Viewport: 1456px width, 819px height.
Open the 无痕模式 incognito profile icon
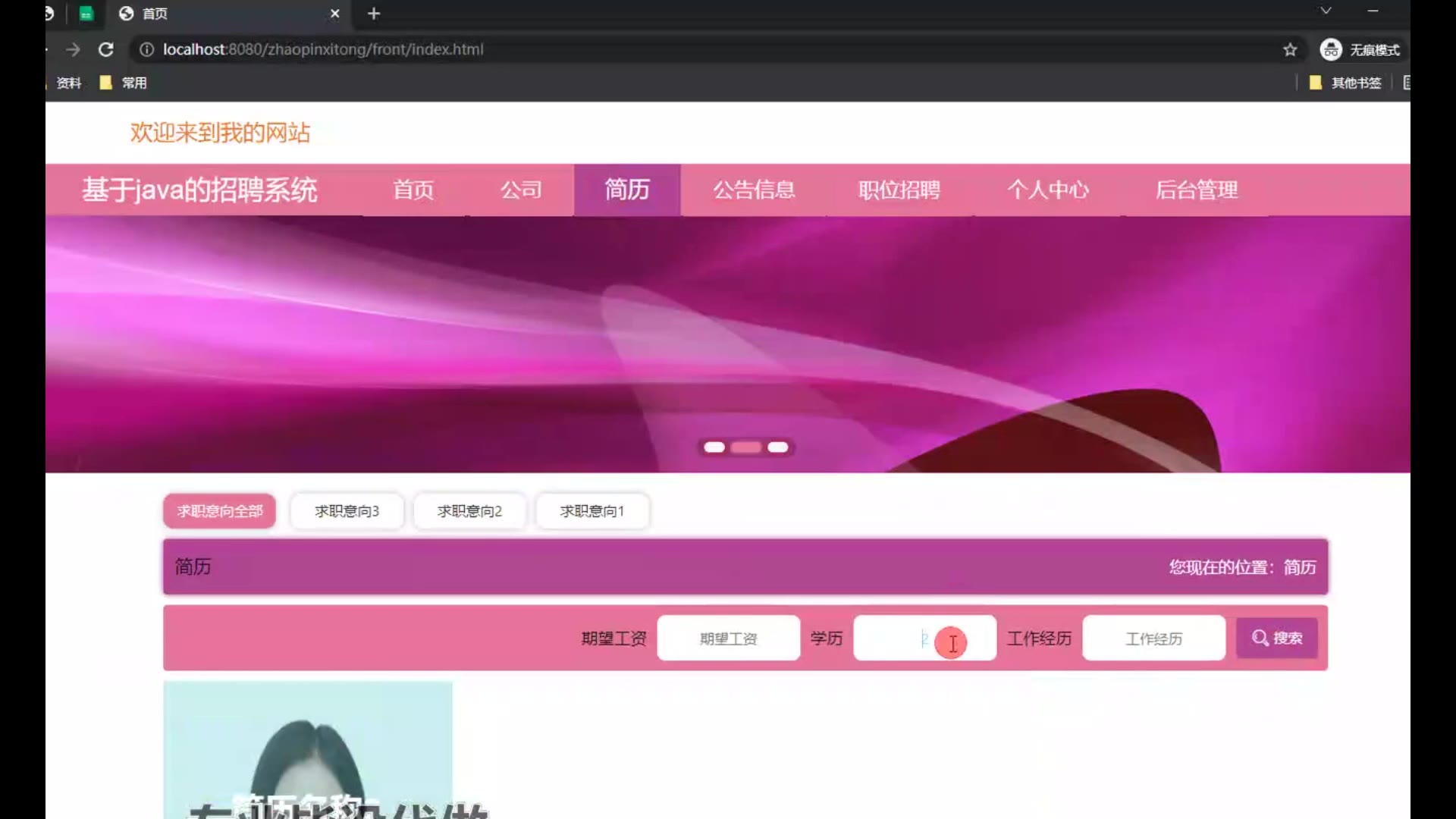1330,49
